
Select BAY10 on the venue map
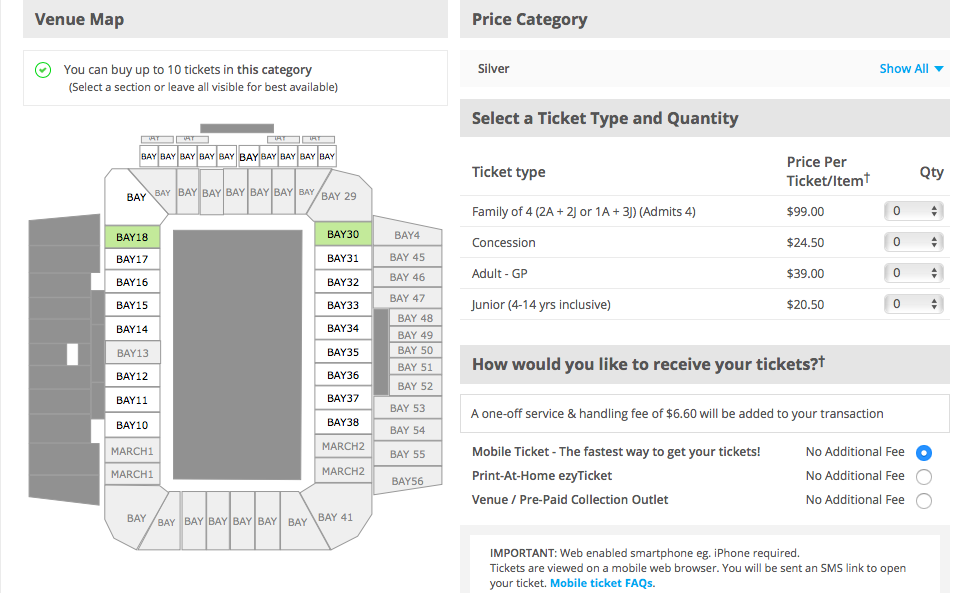(x=132, y=426)
